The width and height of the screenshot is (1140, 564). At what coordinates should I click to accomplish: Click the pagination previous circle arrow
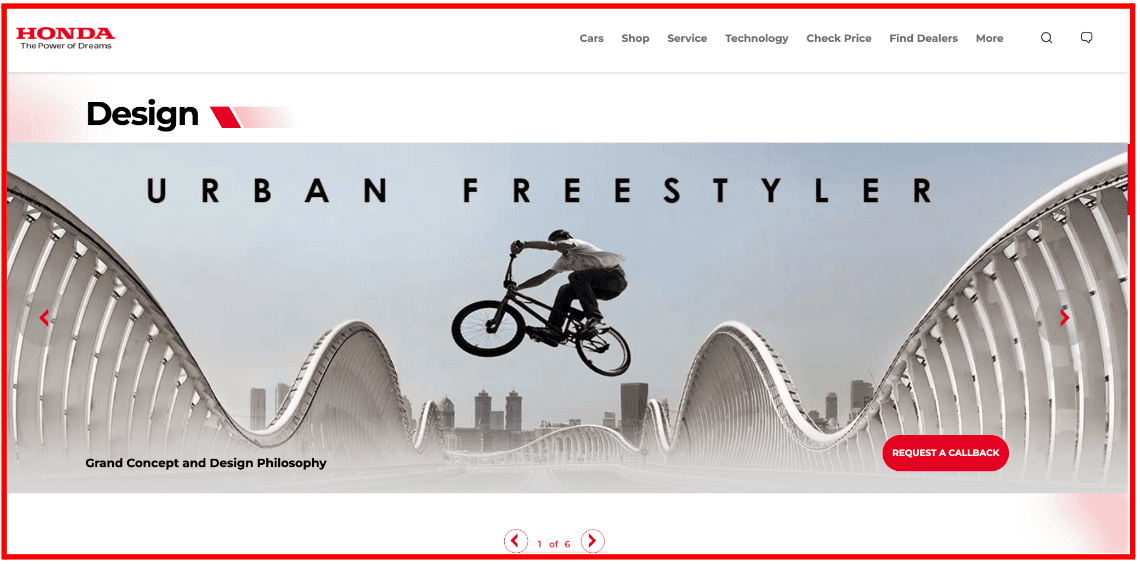click(515, 541)
